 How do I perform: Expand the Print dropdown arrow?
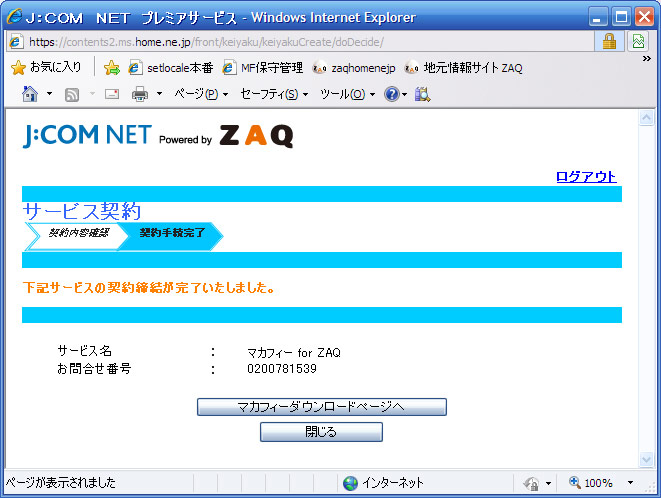pyautogui.click(x=159, y=93)
